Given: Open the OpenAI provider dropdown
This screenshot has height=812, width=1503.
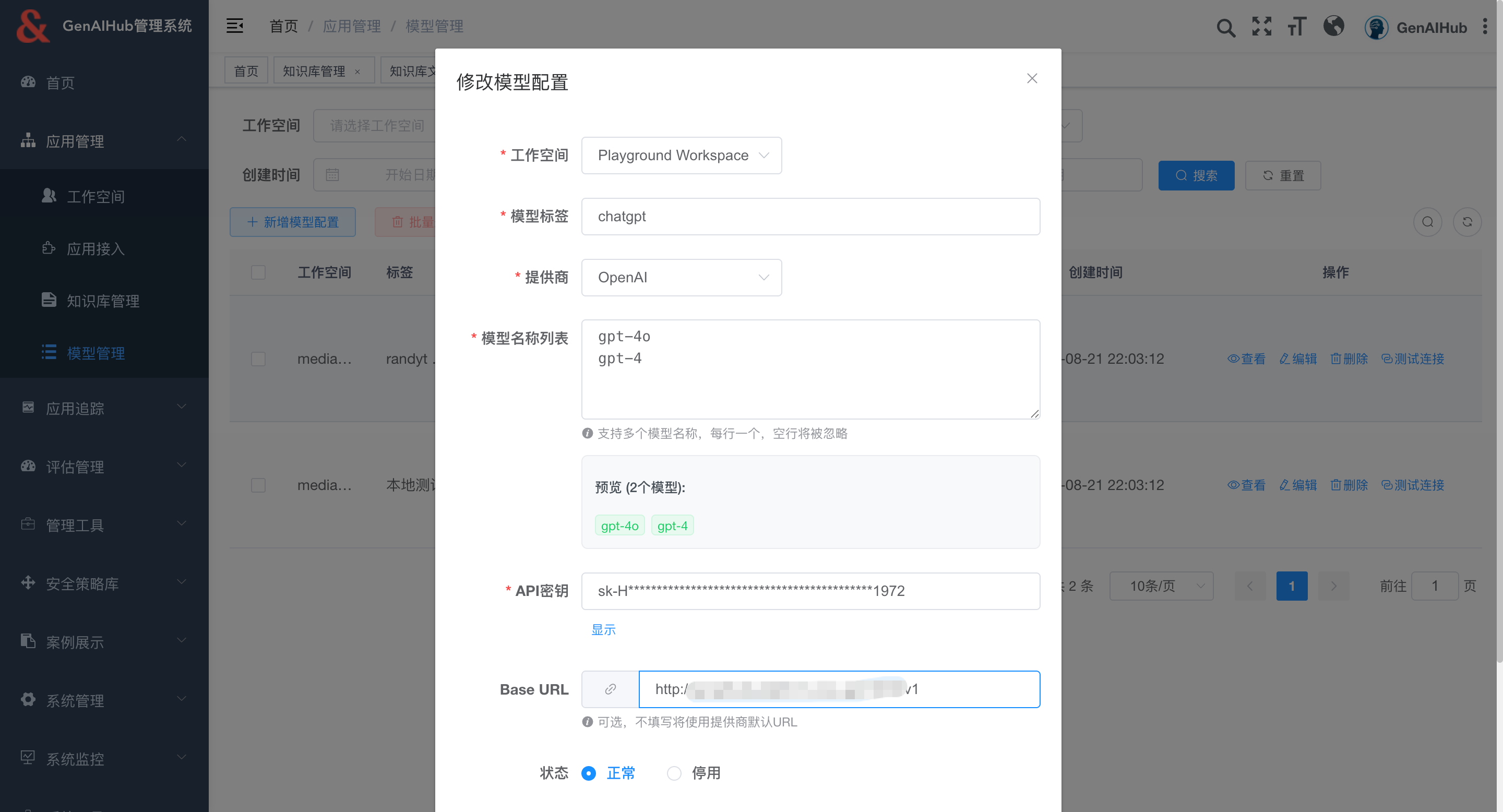Looking at the screenshot, I should pyautogui.click(x=681, y=277).
